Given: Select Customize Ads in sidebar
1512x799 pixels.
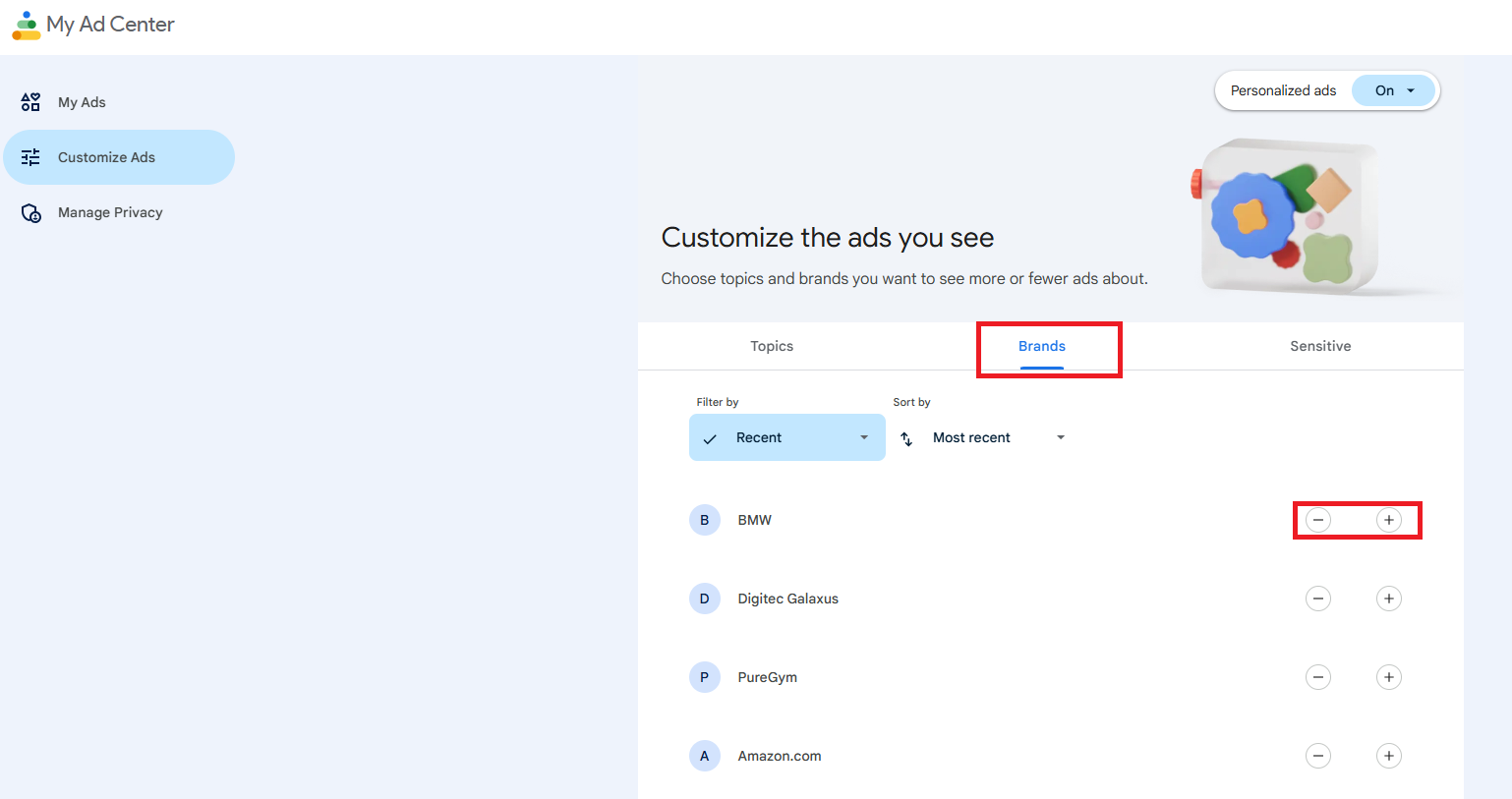Looking at the screenshot, I should [119, 157].
